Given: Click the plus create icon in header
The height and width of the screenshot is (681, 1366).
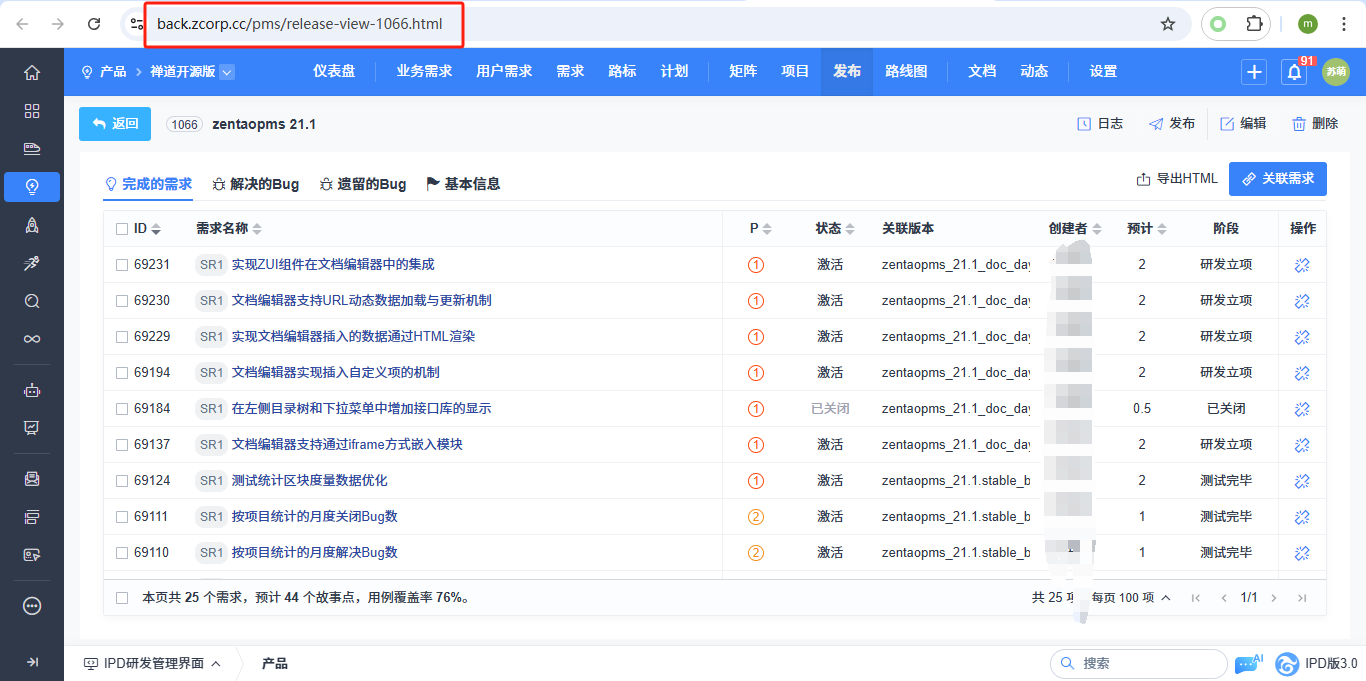Looking at the screenshot, I should [1254, 72].
